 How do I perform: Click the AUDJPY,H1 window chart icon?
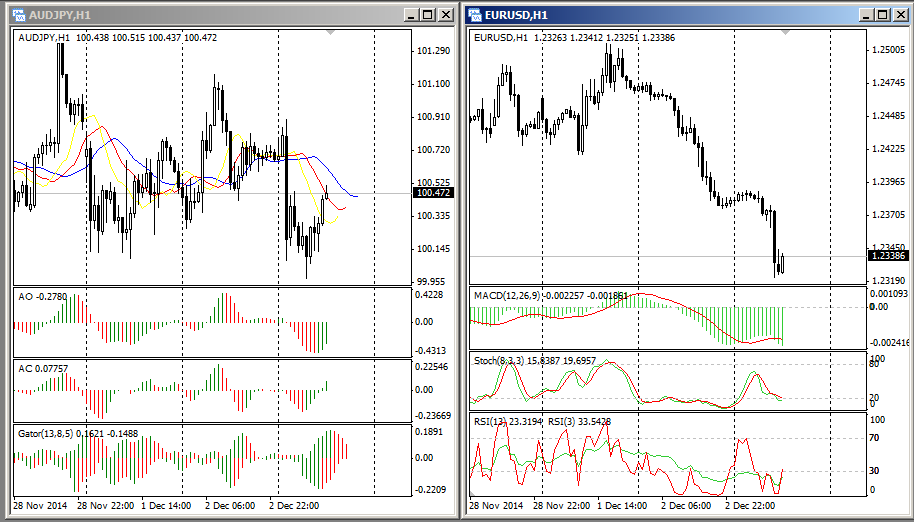(x=19, y=15)
